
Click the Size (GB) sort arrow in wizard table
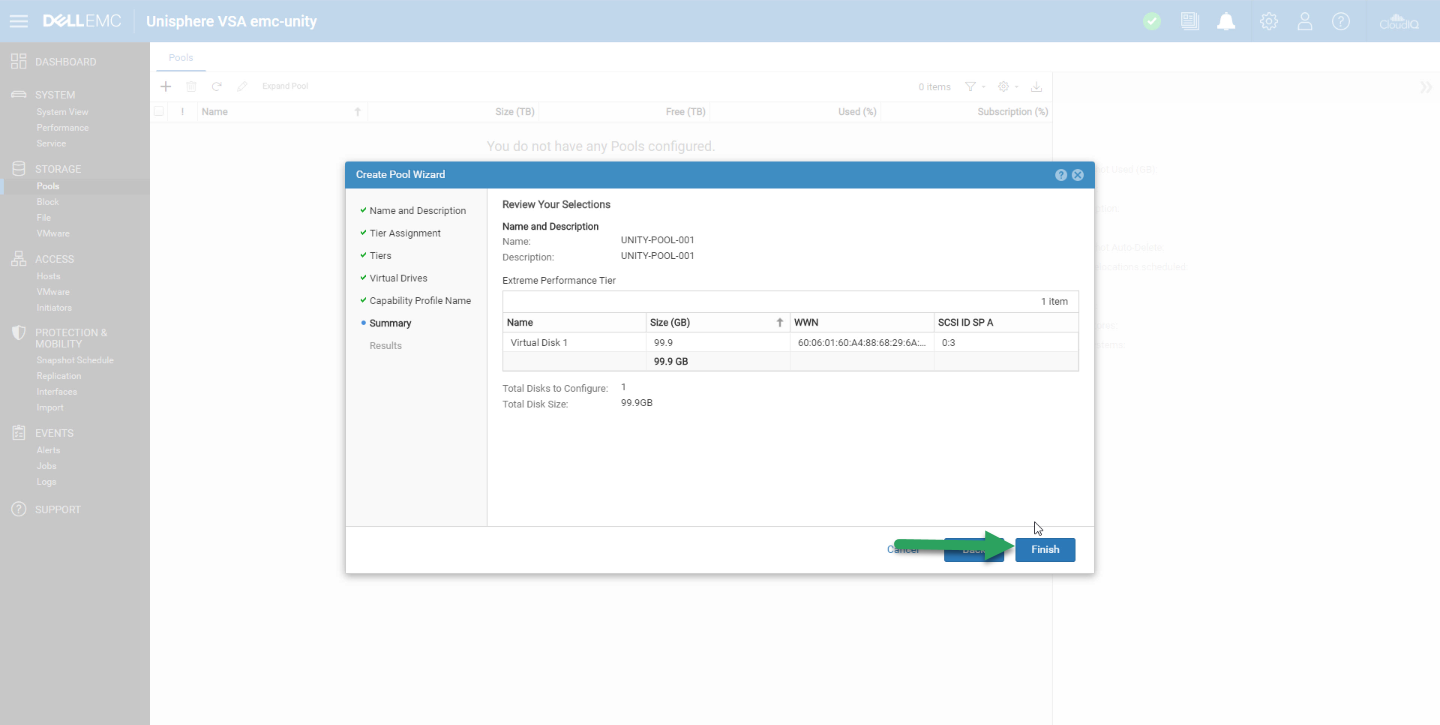point(780,323)
